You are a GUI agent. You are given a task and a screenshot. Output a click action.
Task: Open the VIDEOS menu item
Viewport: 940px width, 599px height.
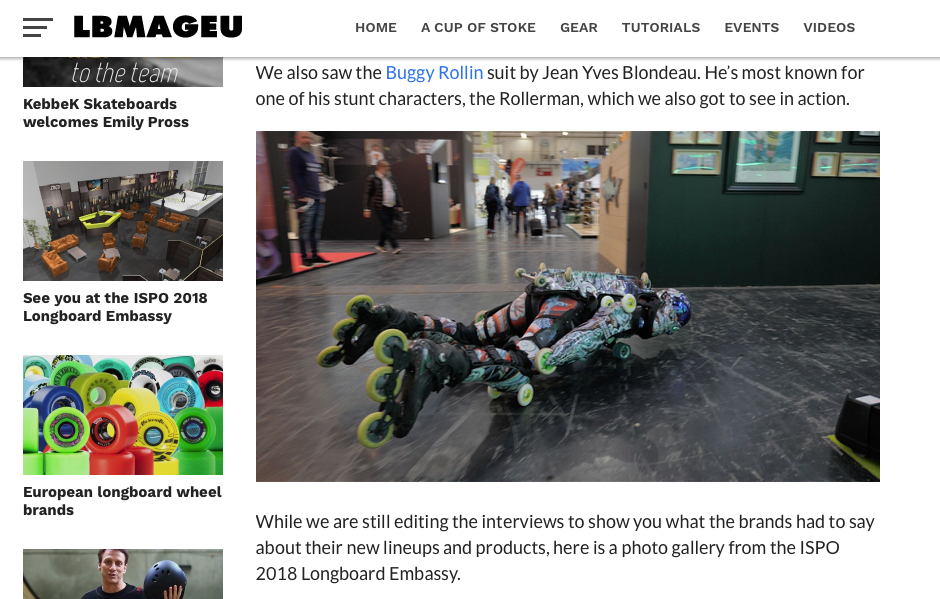coord(829,28)
